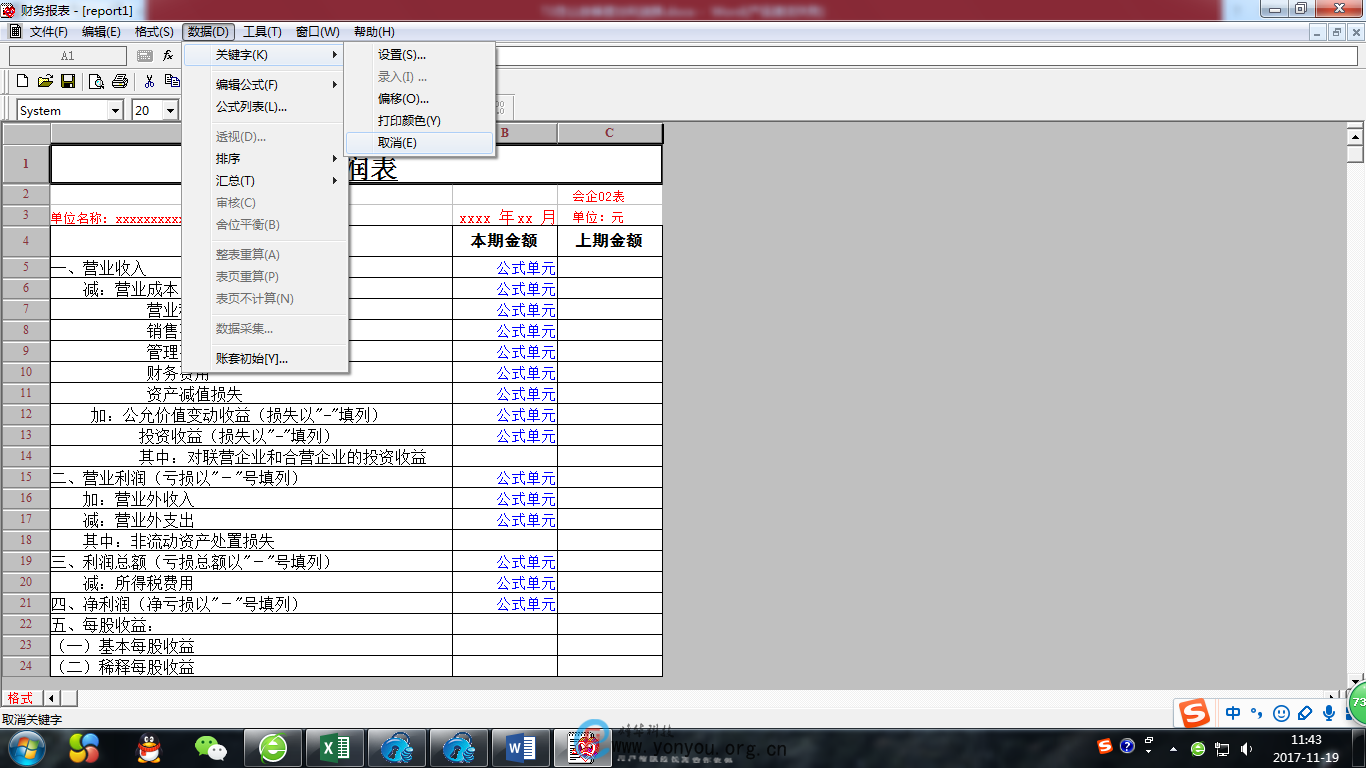Save the report with the floppy disk icon

pyautogui.click(x=68, y=81)
